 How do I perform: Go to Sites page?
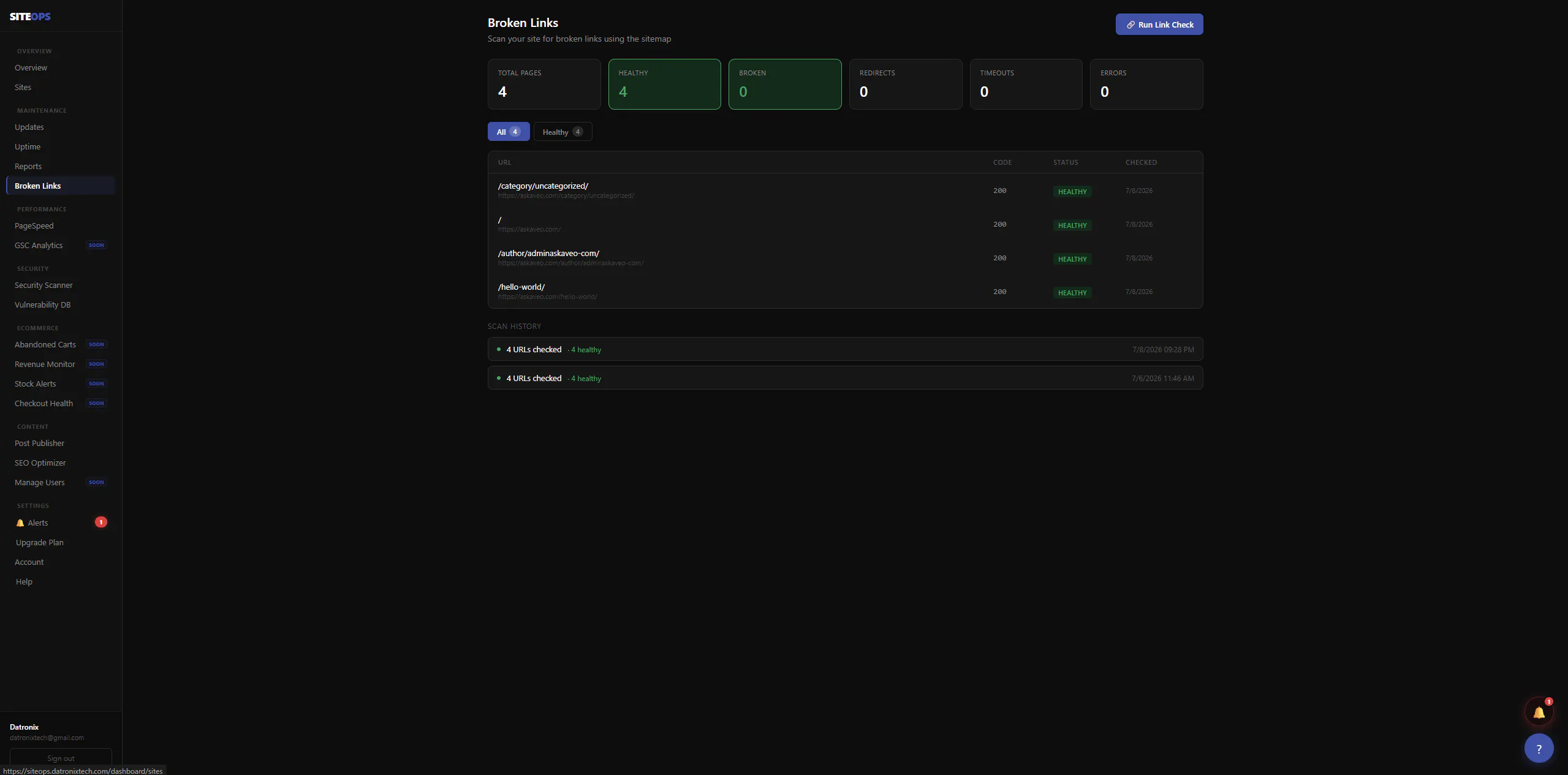[60, 87]
